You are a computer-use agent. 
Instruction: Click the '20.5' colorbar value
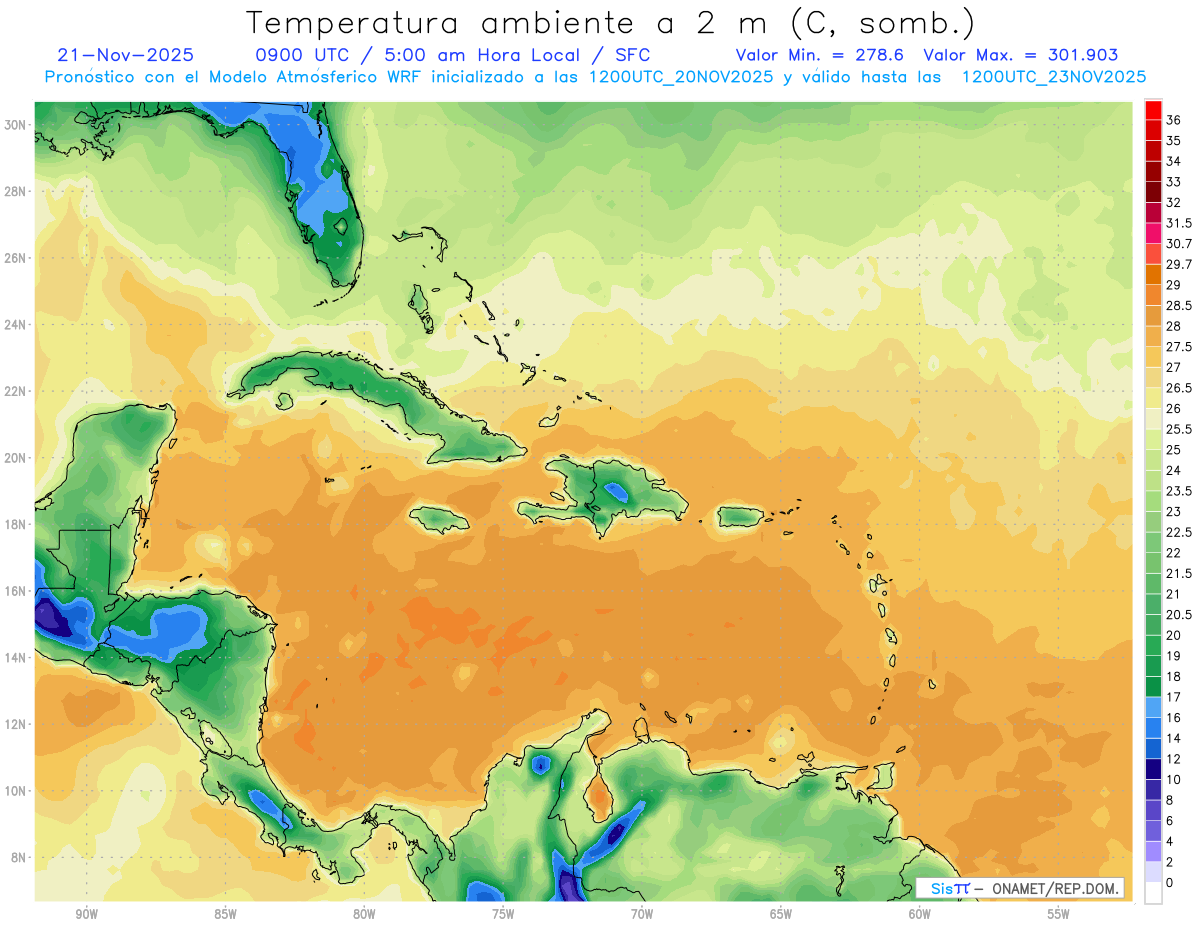pyautogui.click(x=1179, y=615)
